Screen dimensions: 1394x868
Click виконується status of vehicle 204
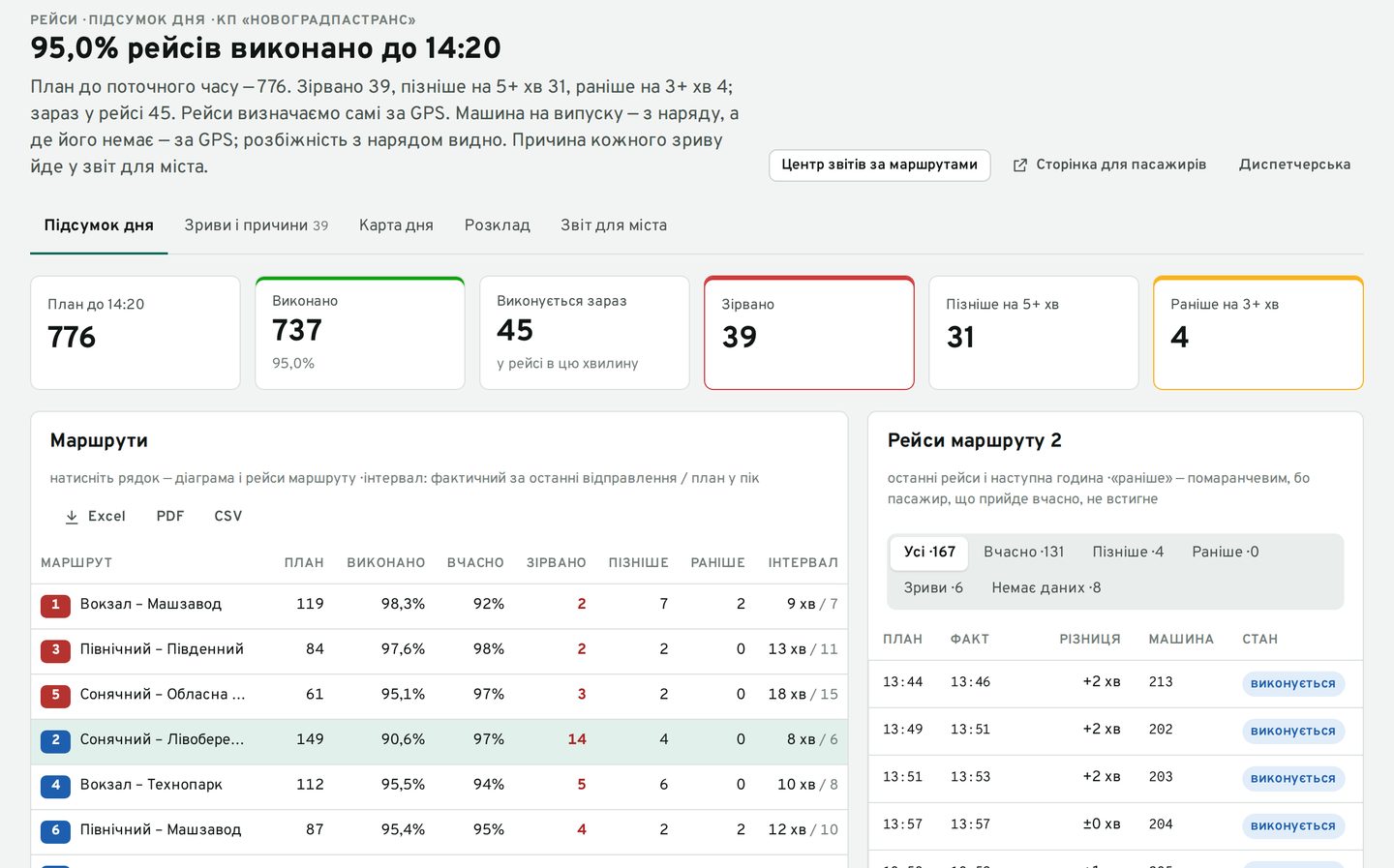coord(1293,826)
